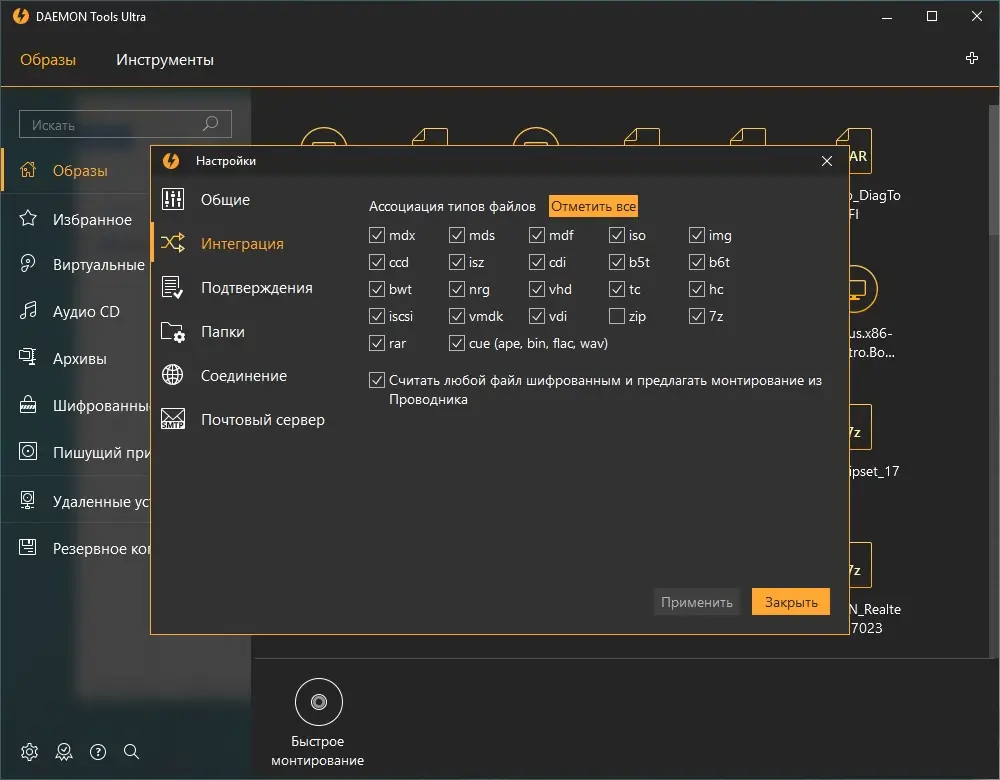This screenshot has width=1000, height=780.
Task: Click the Архивы icon in sidebar
Action: [x=28, y=357]
